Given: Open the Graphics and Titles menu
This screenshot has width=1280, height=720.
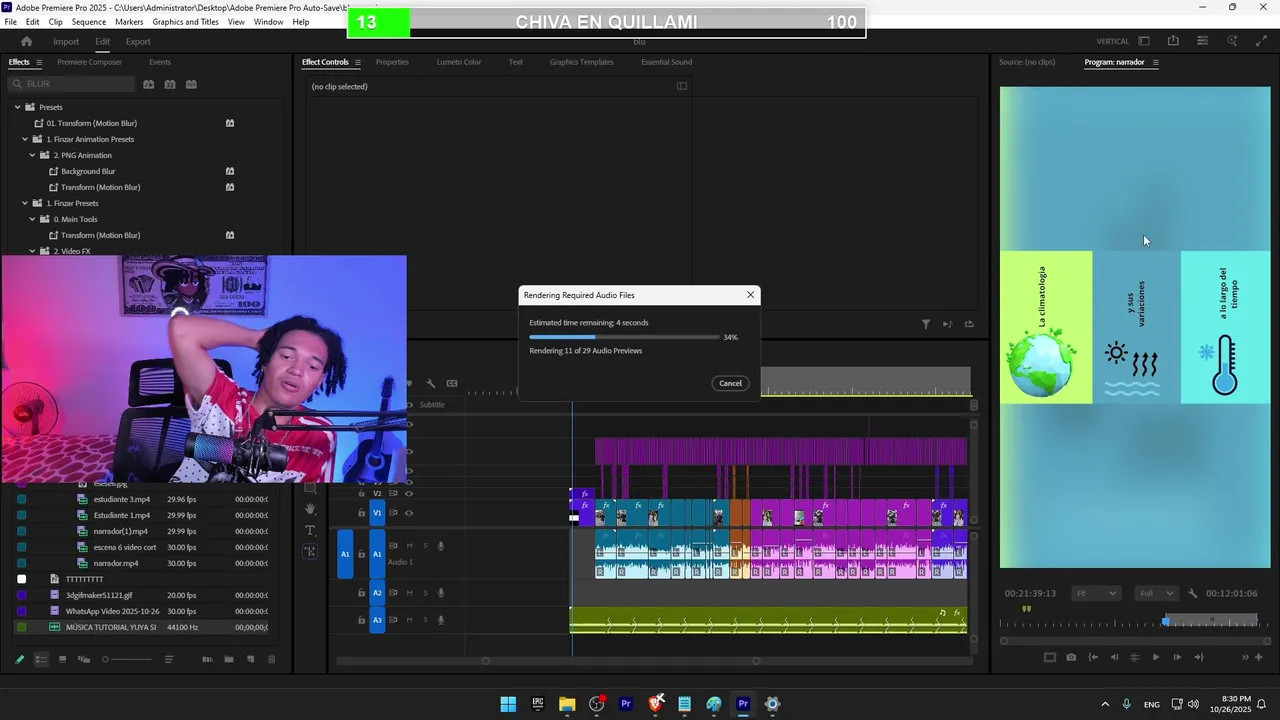Looking at the screenshot, I should (x=185, y=22).
